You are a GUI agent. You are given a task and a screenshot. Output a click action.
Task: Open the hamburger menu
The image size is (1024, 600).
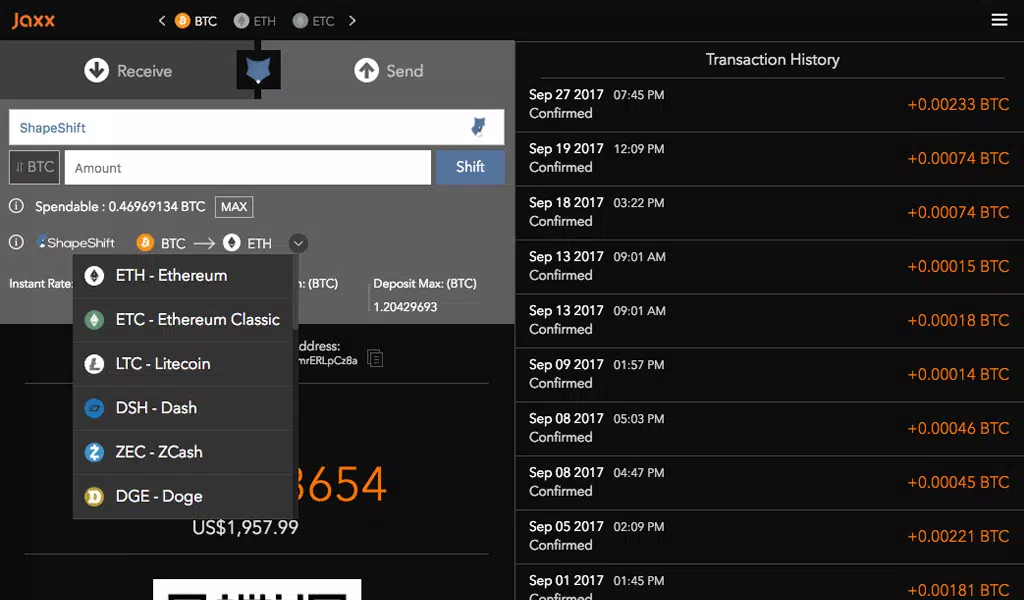(999, 20)
